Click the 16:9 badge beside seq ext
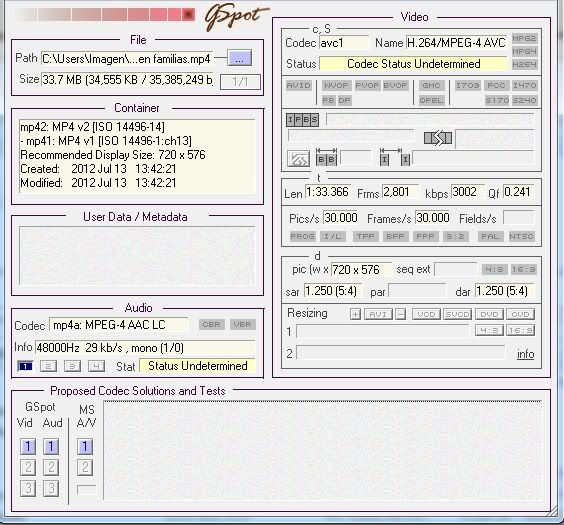This screenshot has height=525, width=564. 523,269
